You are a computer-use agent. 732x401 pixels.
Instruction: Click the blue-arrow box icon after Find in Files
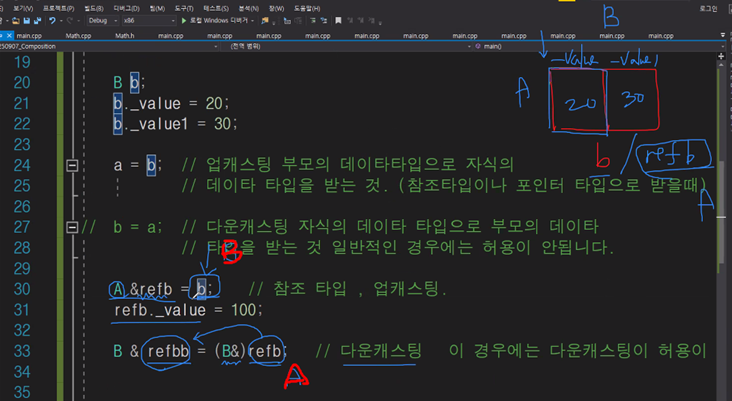point(287,21)
